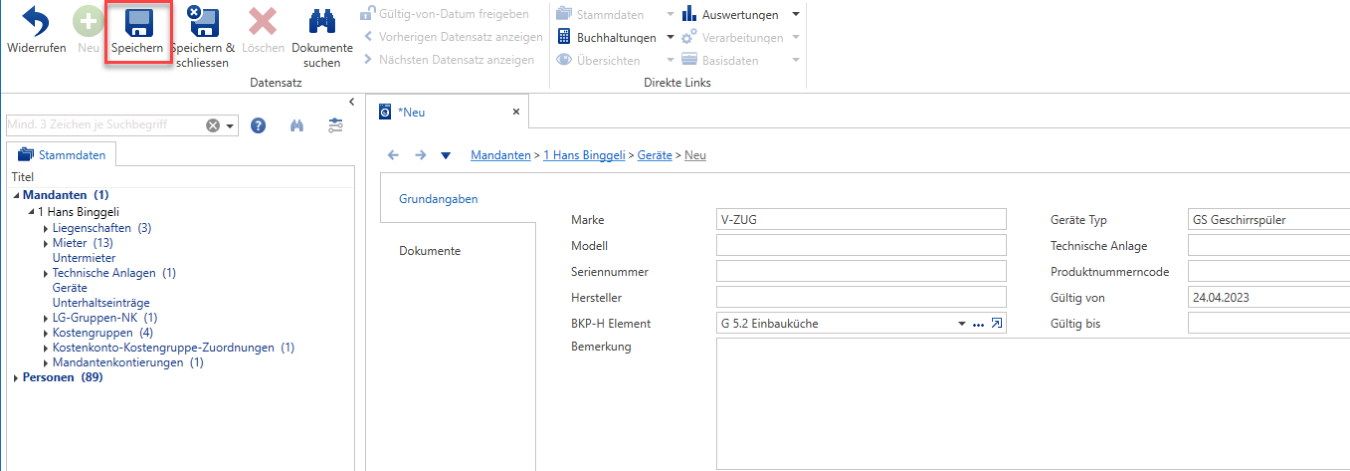Select Unterhaltseinträge in the tree
The width and height of the screenshot is (1350, 471).
(101, 303)
